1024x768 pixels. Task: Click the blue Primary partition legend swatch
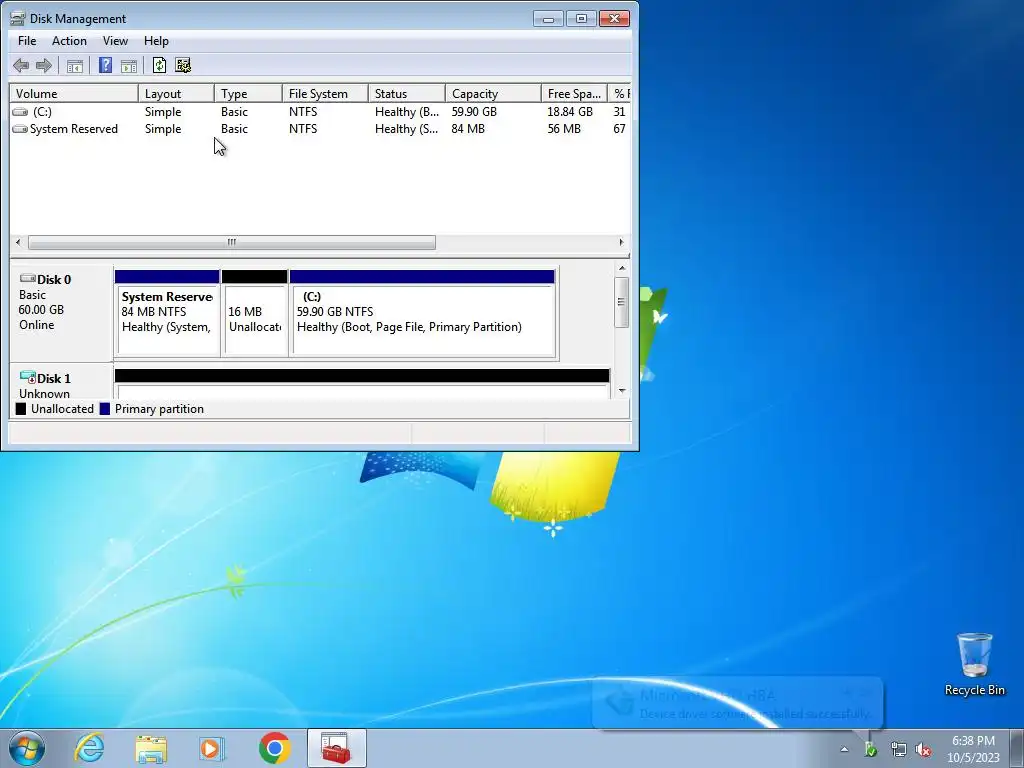(x=104, y=409)
